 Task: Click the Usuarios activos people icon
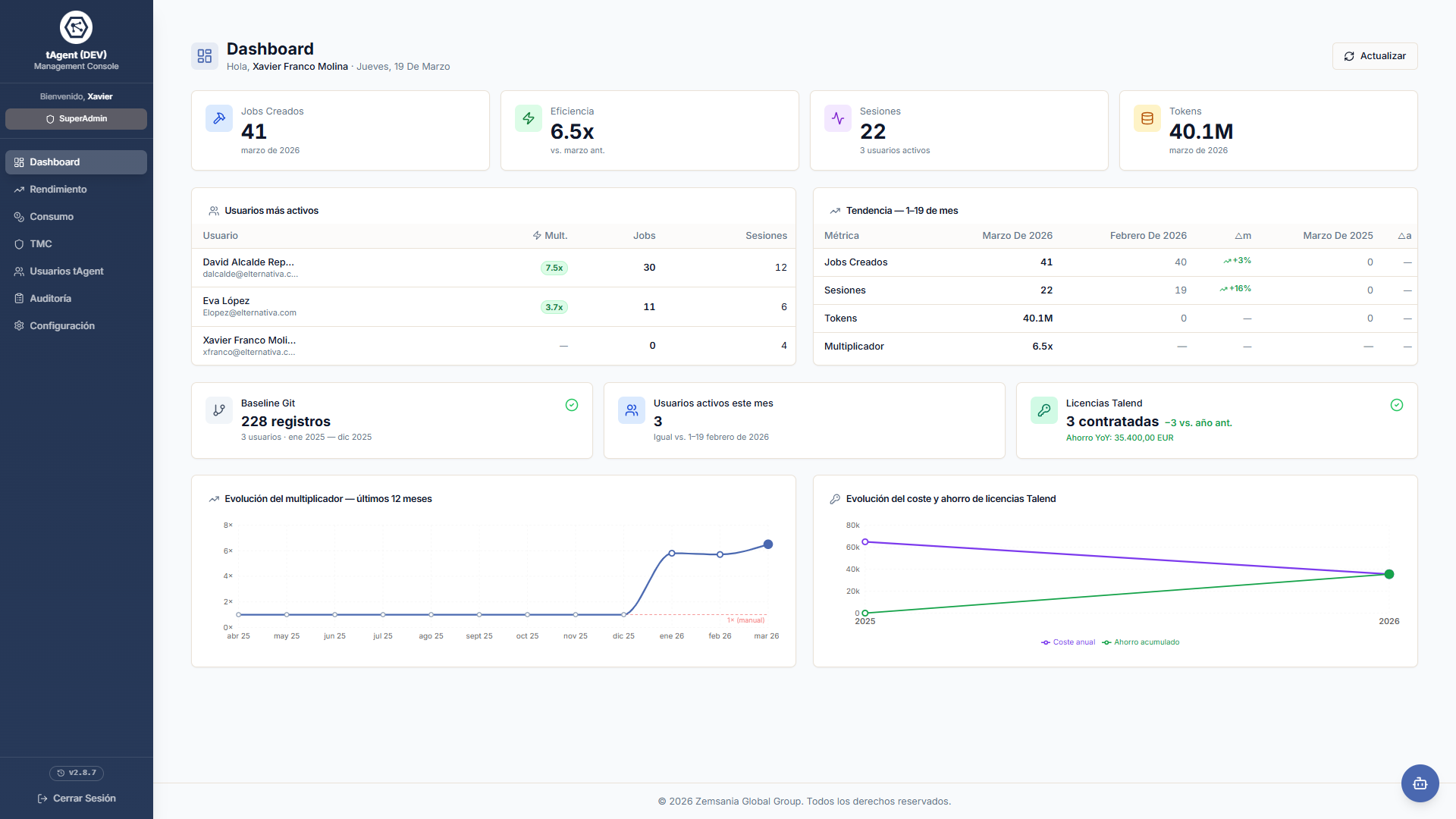pos(632,410)
